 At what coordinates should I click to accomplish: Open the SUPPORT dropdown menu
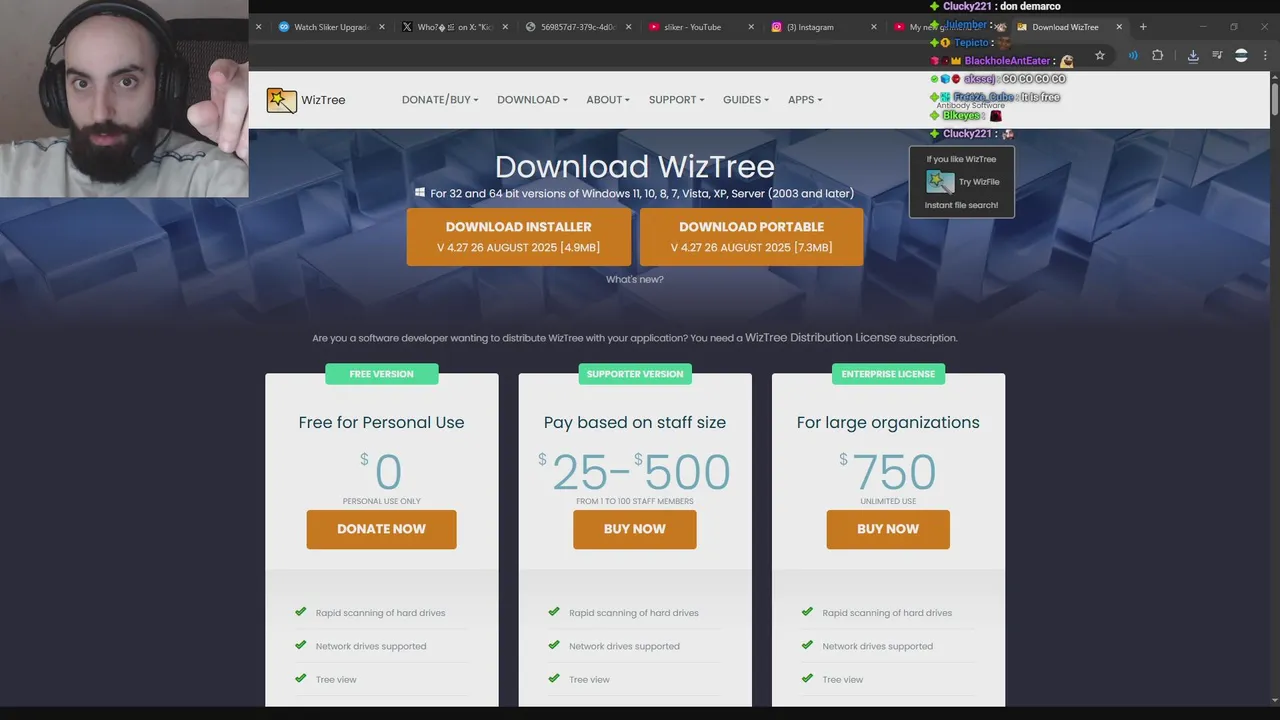[x=676, y=100]
